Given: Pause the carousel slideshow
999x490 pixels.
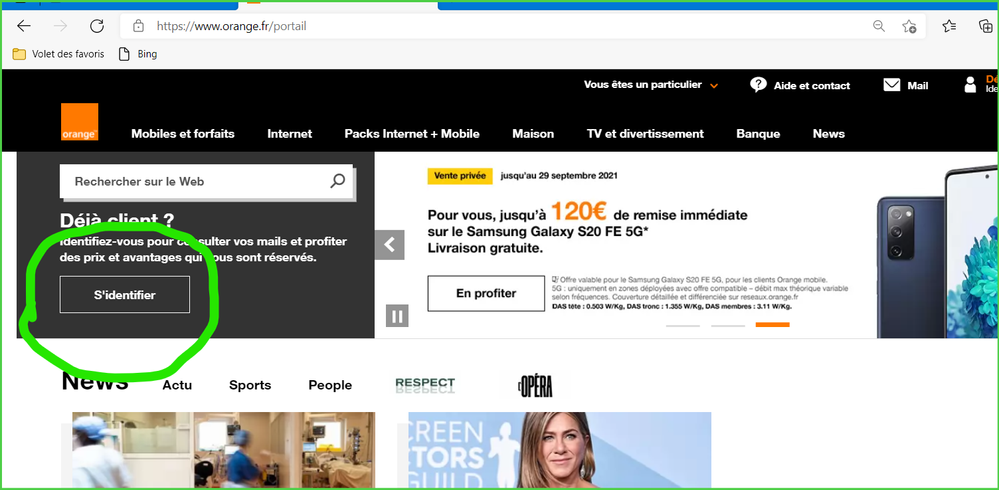Looking at the screenshot, I should point(397,316).
